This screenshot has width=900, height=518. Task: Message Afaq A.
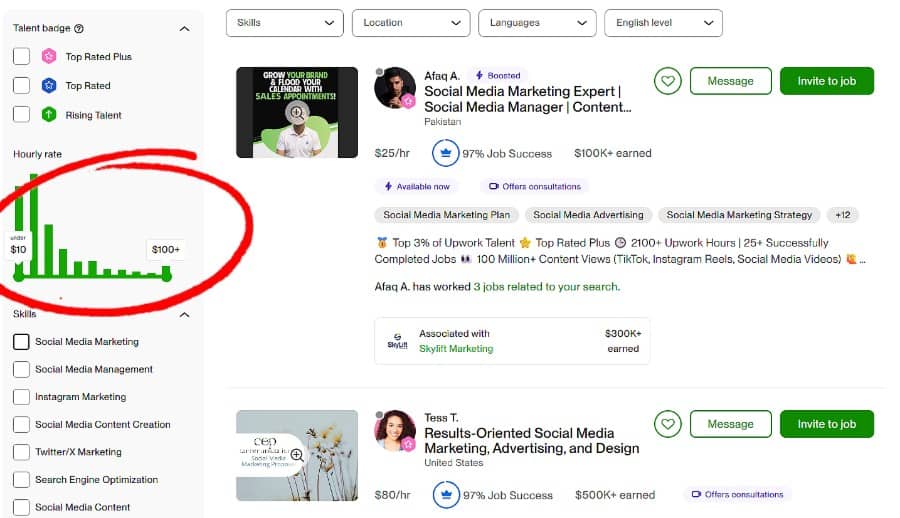click(x=730, y=81)
